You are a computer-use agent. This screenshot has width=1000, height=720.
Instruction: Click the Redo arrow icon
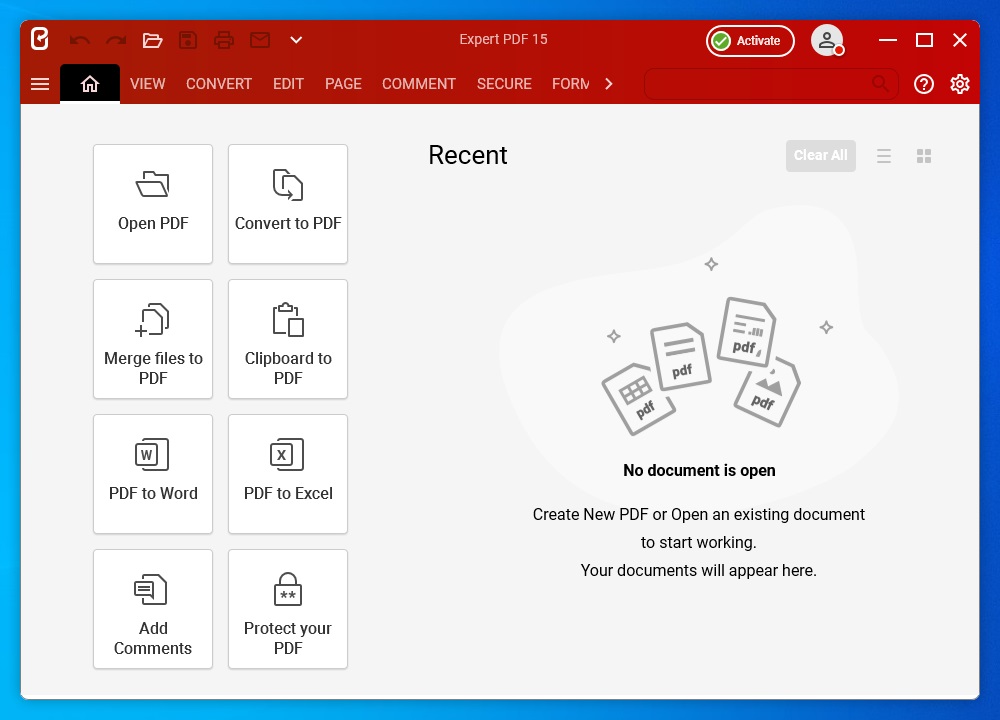[x=116, y=41]
